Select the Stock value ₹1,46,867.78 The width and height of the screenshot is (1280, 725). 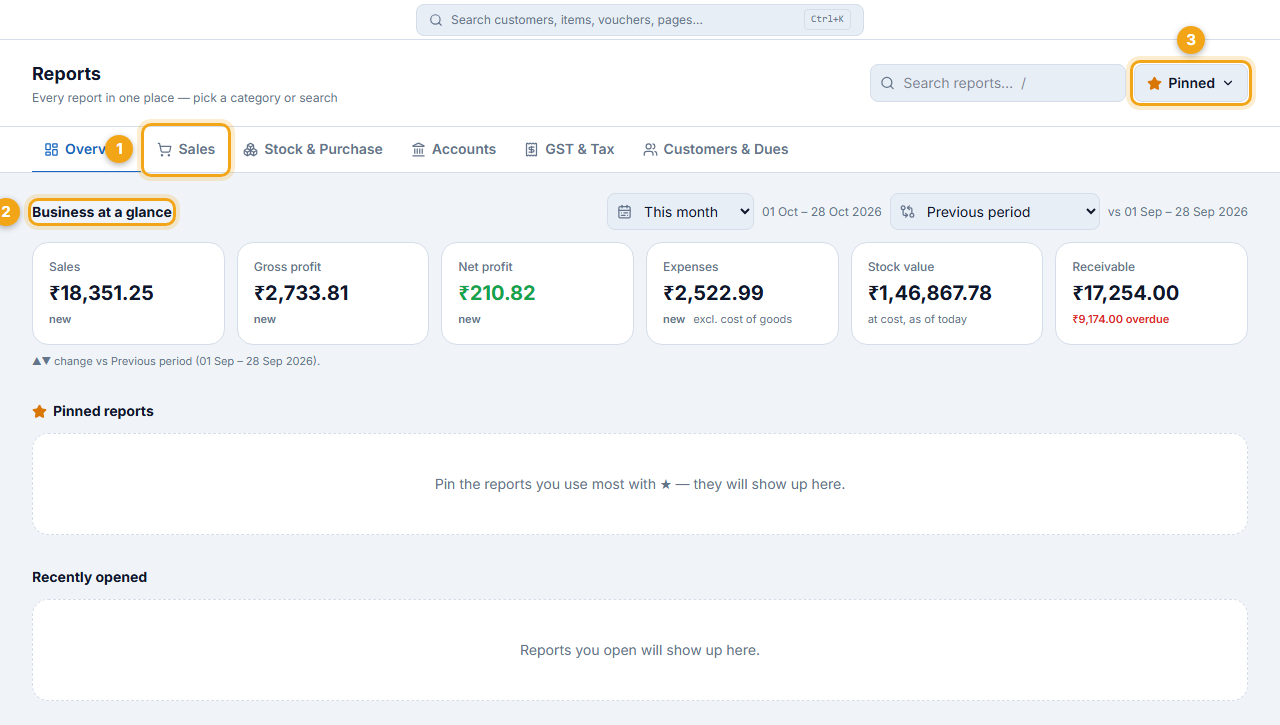point(930,293)
